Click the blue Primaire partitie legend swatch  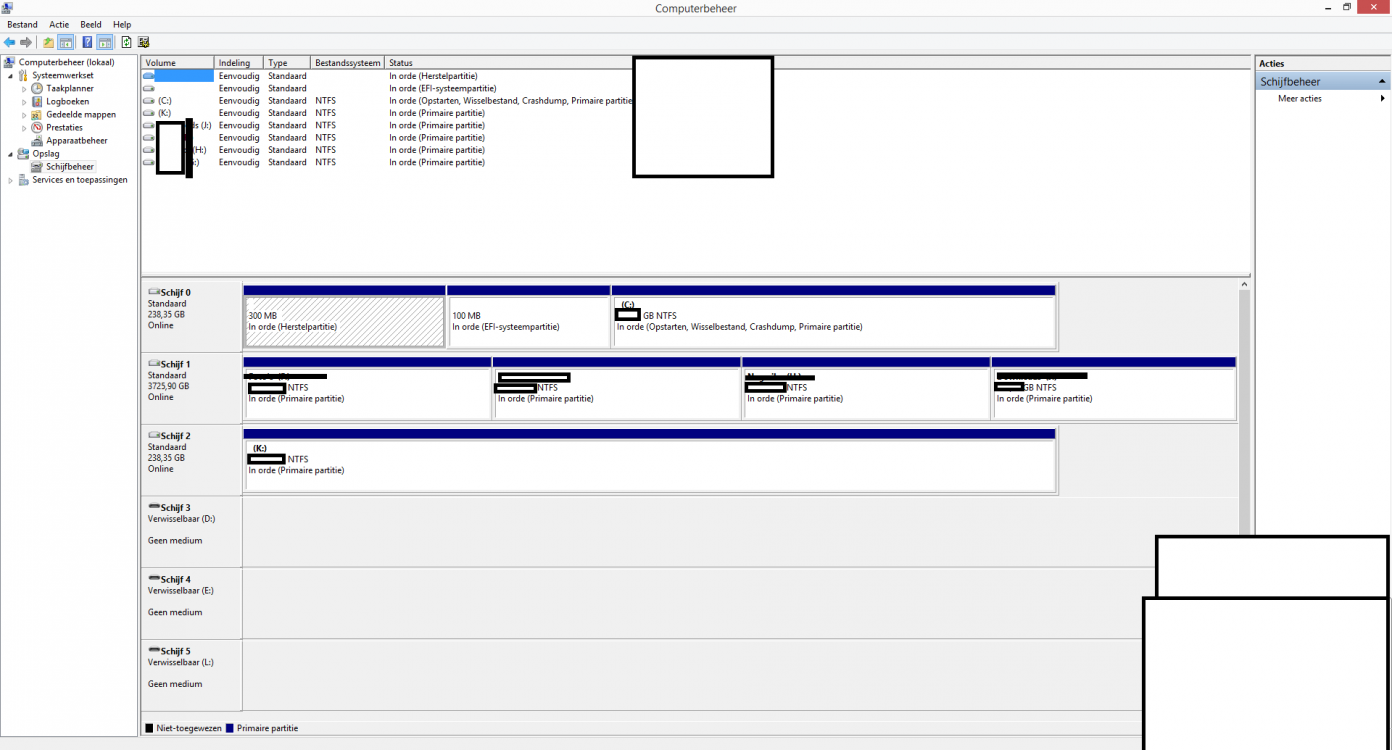click(230, 729)
